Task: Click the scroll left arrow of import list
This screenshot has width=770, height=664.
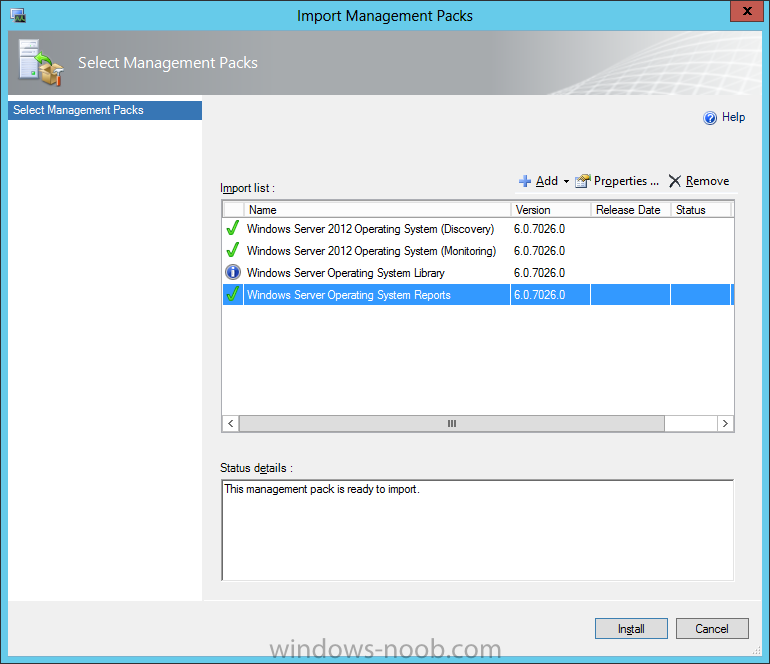Action: coord(230,423)
